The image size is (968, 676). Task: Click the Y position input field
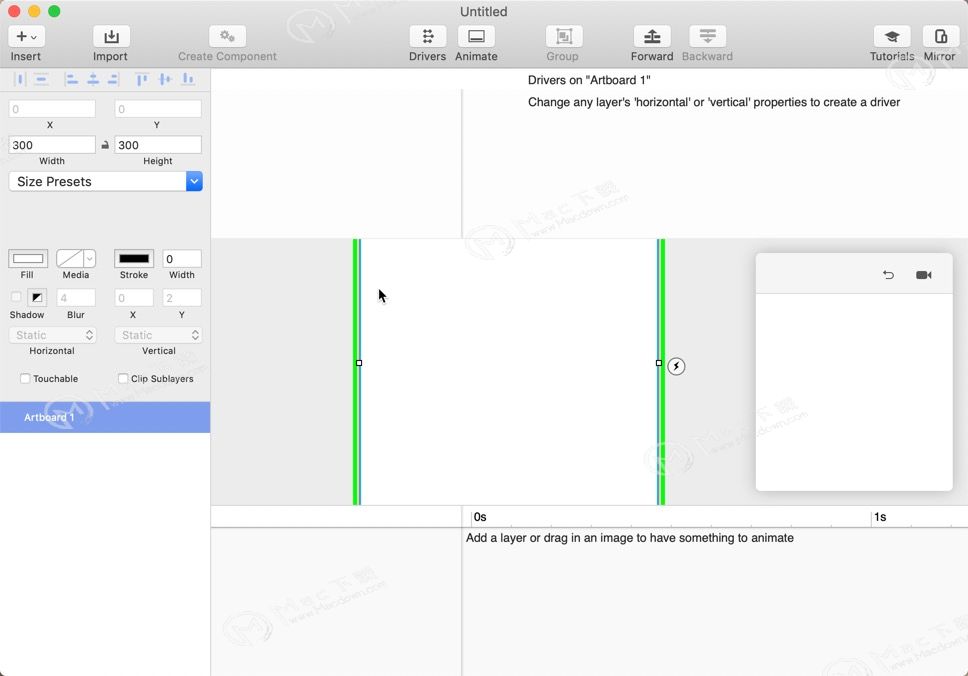point(158,109)
